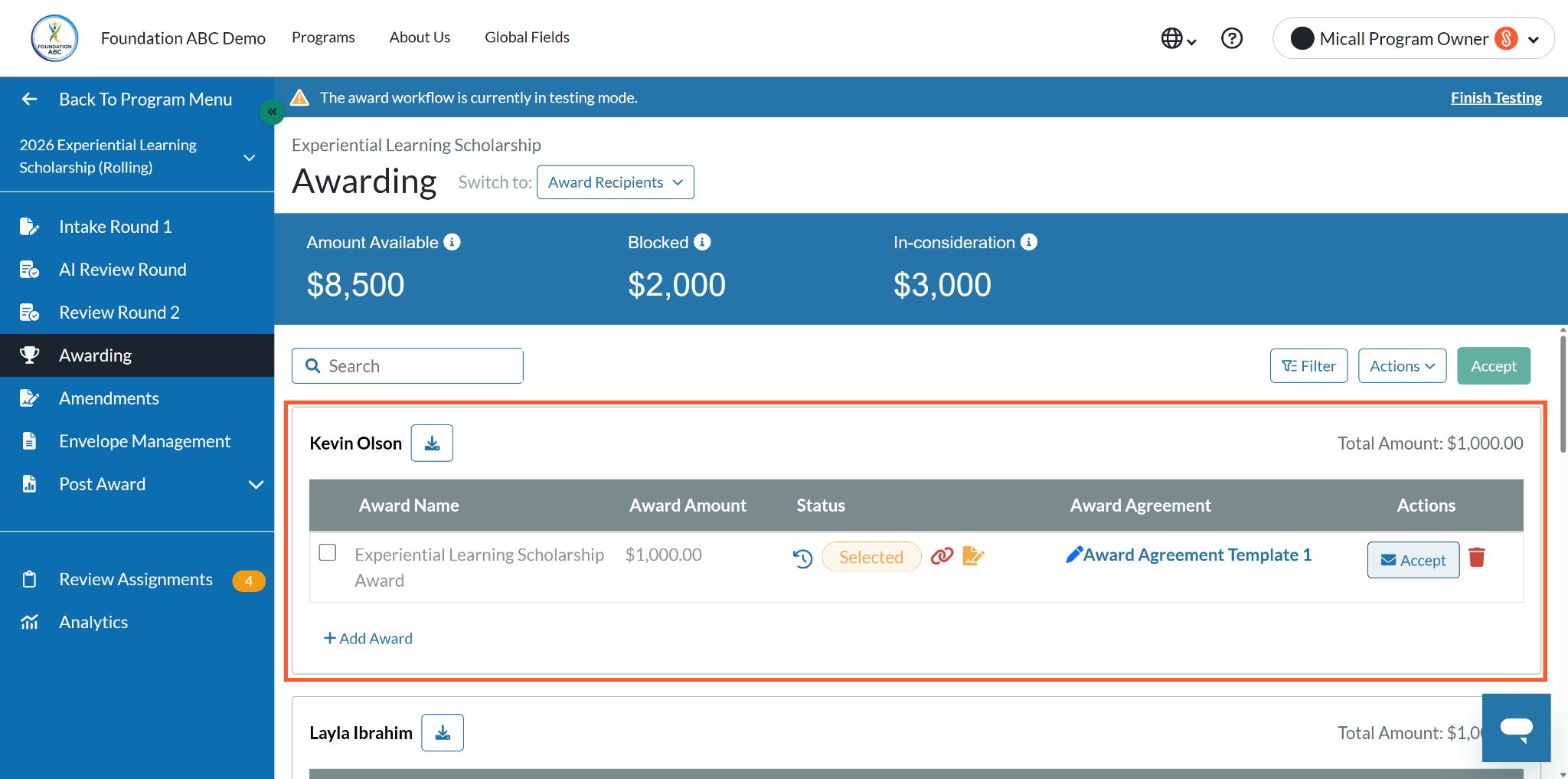This screenshot has height=779, width=1568.
Task: Open the Award Recipients switch dropdown
Action: click(616, 182)
